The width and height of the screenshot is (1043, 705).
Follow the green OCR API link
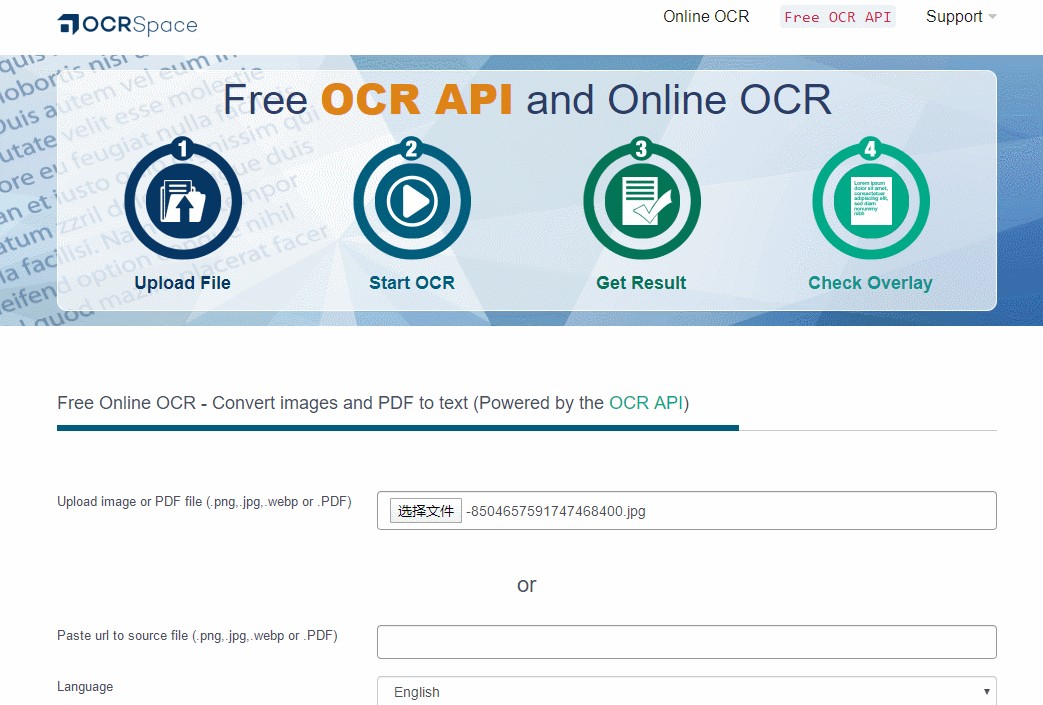coord(646,403)
